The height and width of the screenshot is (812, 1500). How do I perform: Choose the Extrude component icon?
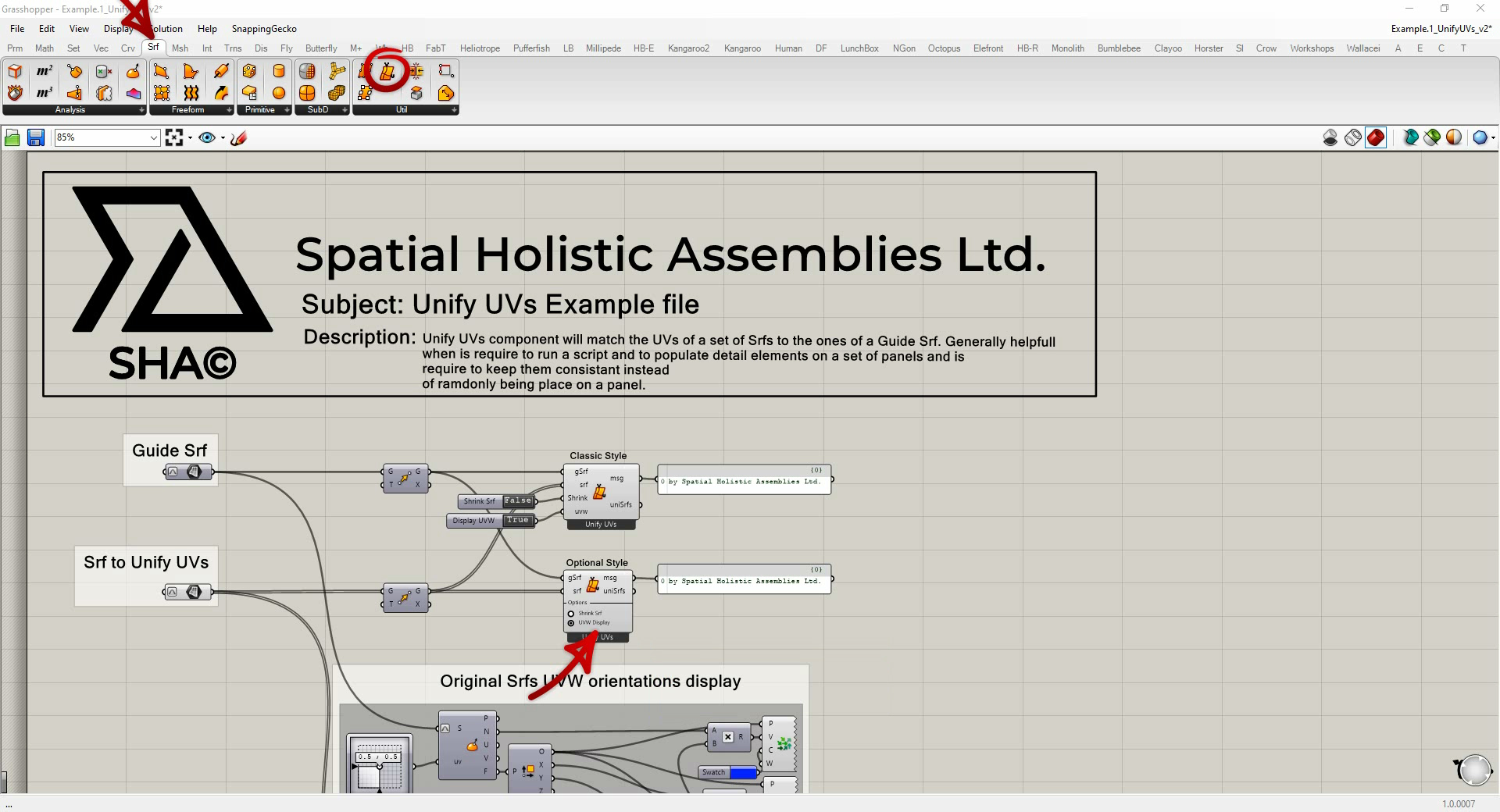(221, 72)
